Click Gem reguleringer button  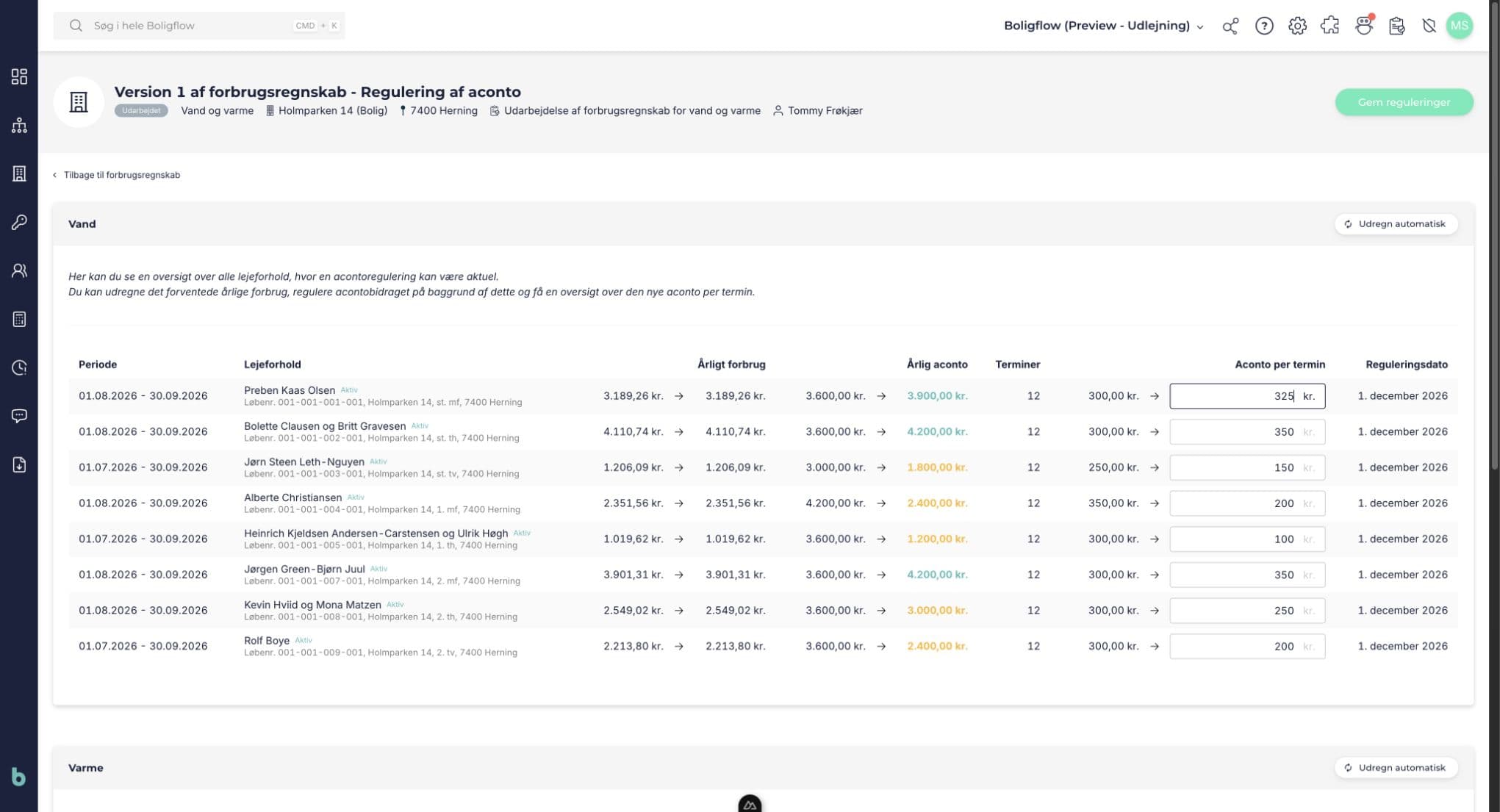point(1404,102)
